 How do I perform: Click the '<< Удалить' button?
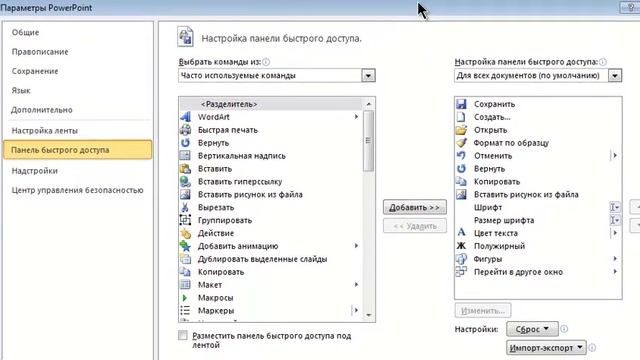(x=415, y=226)
